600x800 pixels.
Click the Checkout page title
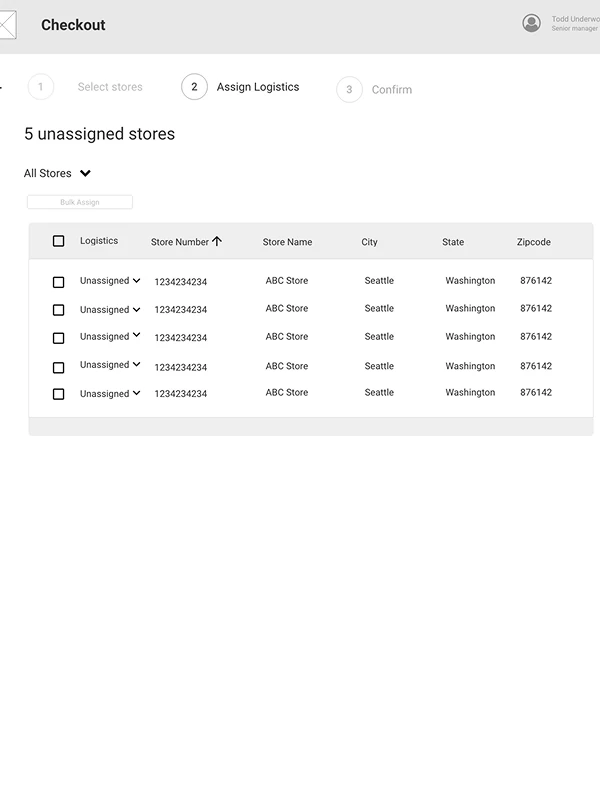pos(73,25)
